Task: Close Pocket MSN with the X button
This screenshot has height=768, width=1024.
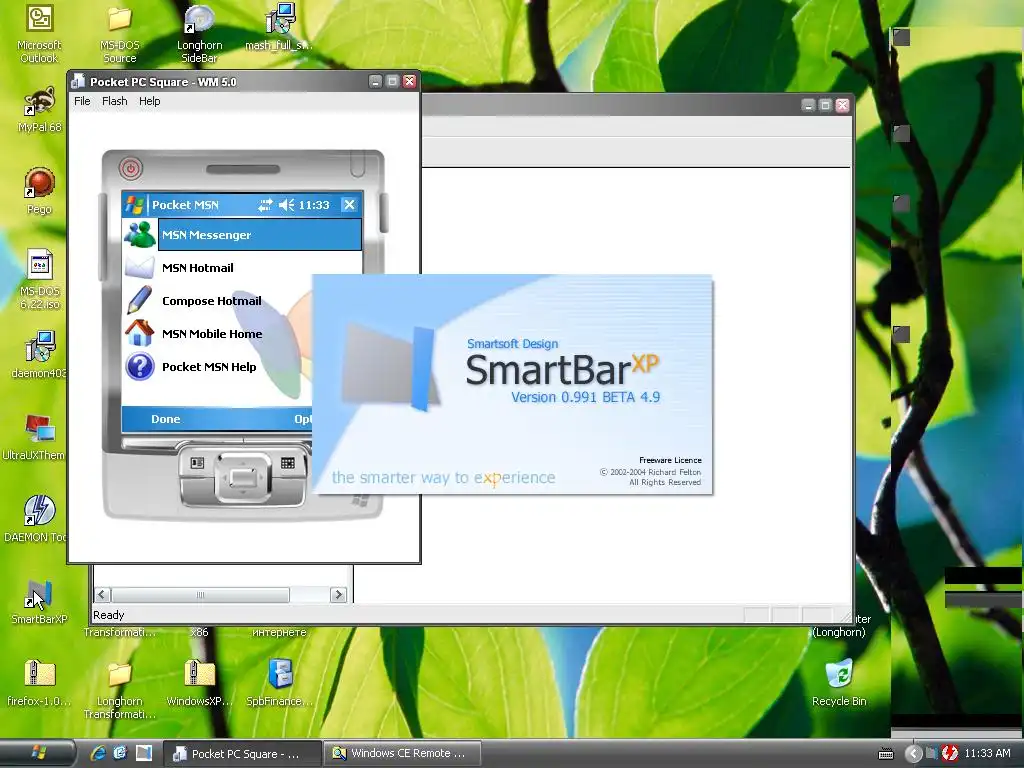Action: tap(349, 205)
